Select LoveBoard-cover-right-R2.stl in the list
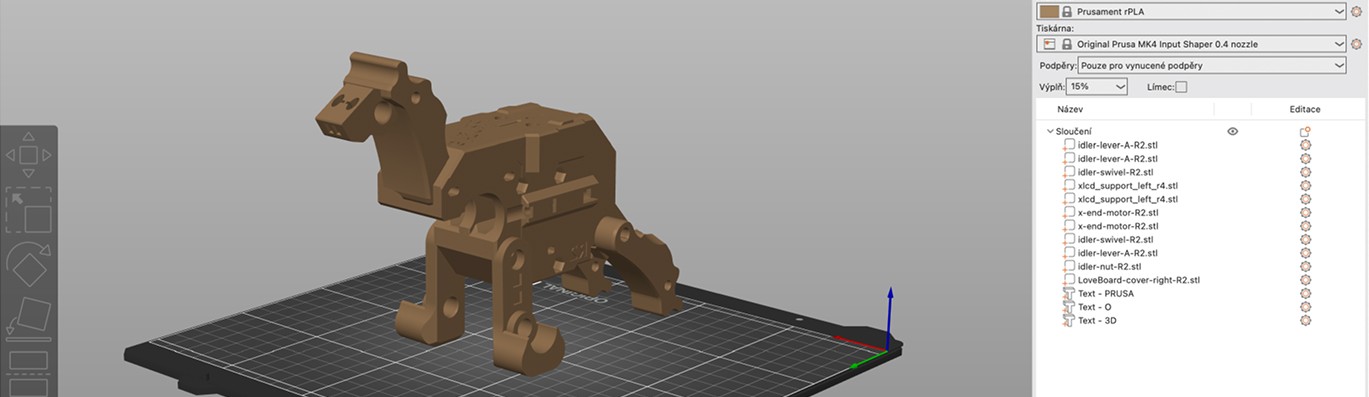The width and height of the screenshot is (1369, 397). 1139,280
